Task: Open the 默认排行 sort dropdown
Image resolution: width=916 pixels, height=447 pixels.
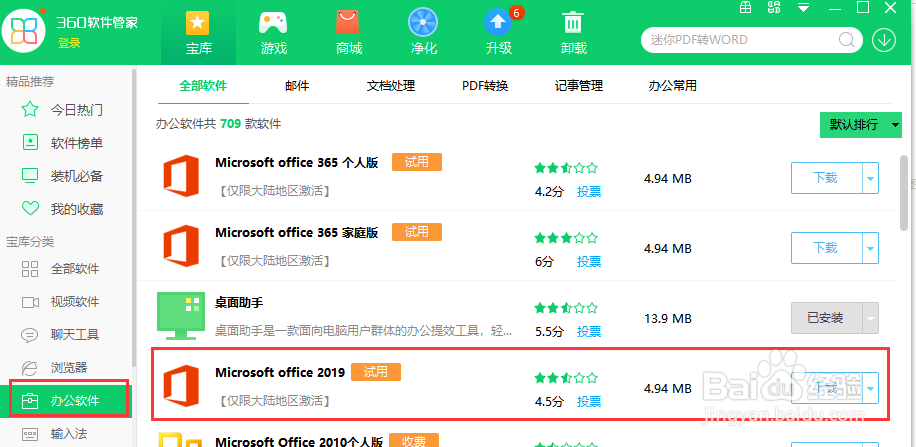Action: click(861, 124)
